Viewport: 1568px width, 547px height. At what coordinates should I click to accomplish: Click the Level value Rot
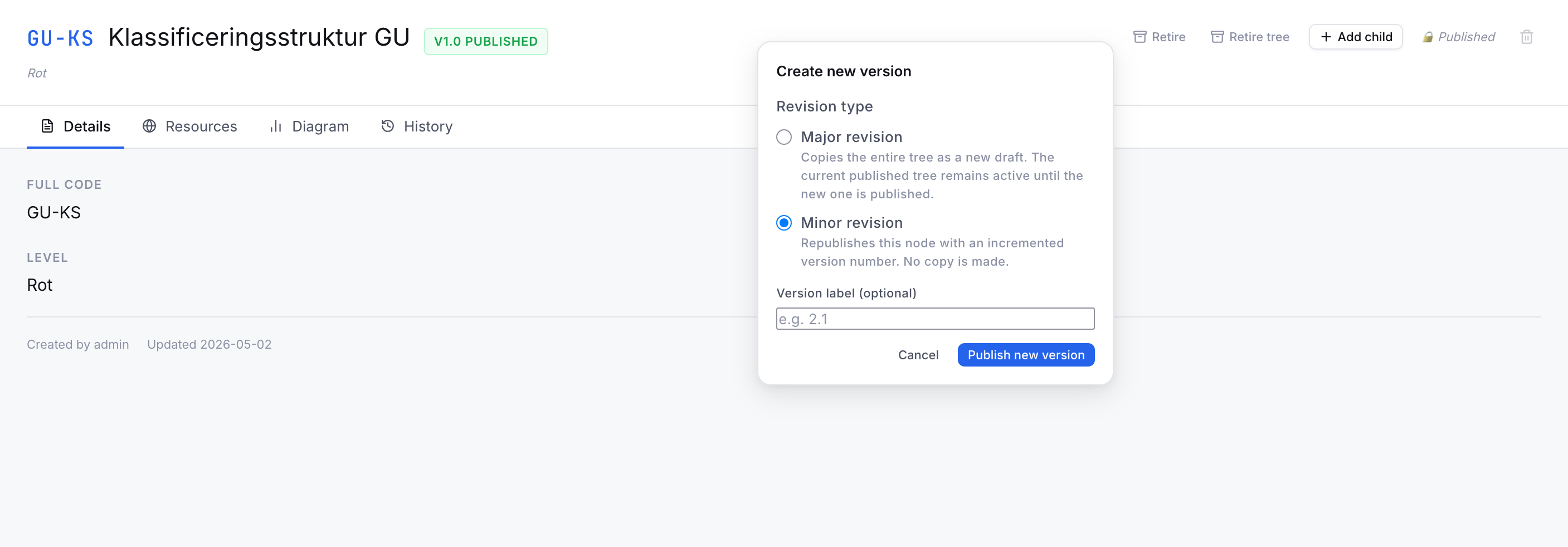point(40,285)
